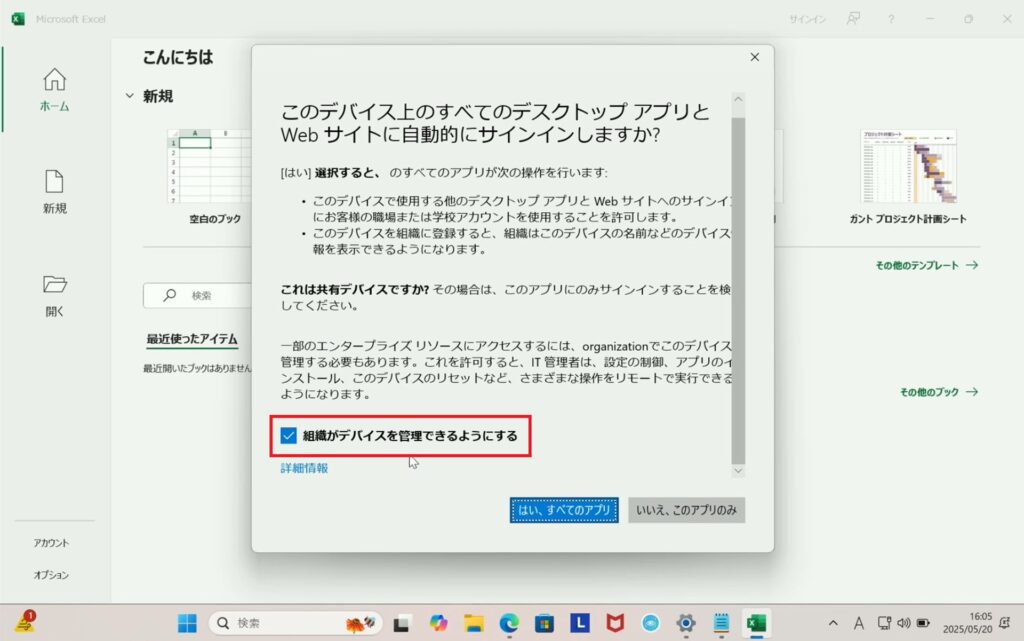Open the blue L app on taskbar
Viewport: 1024px width, 641px height.
[579, 623]
